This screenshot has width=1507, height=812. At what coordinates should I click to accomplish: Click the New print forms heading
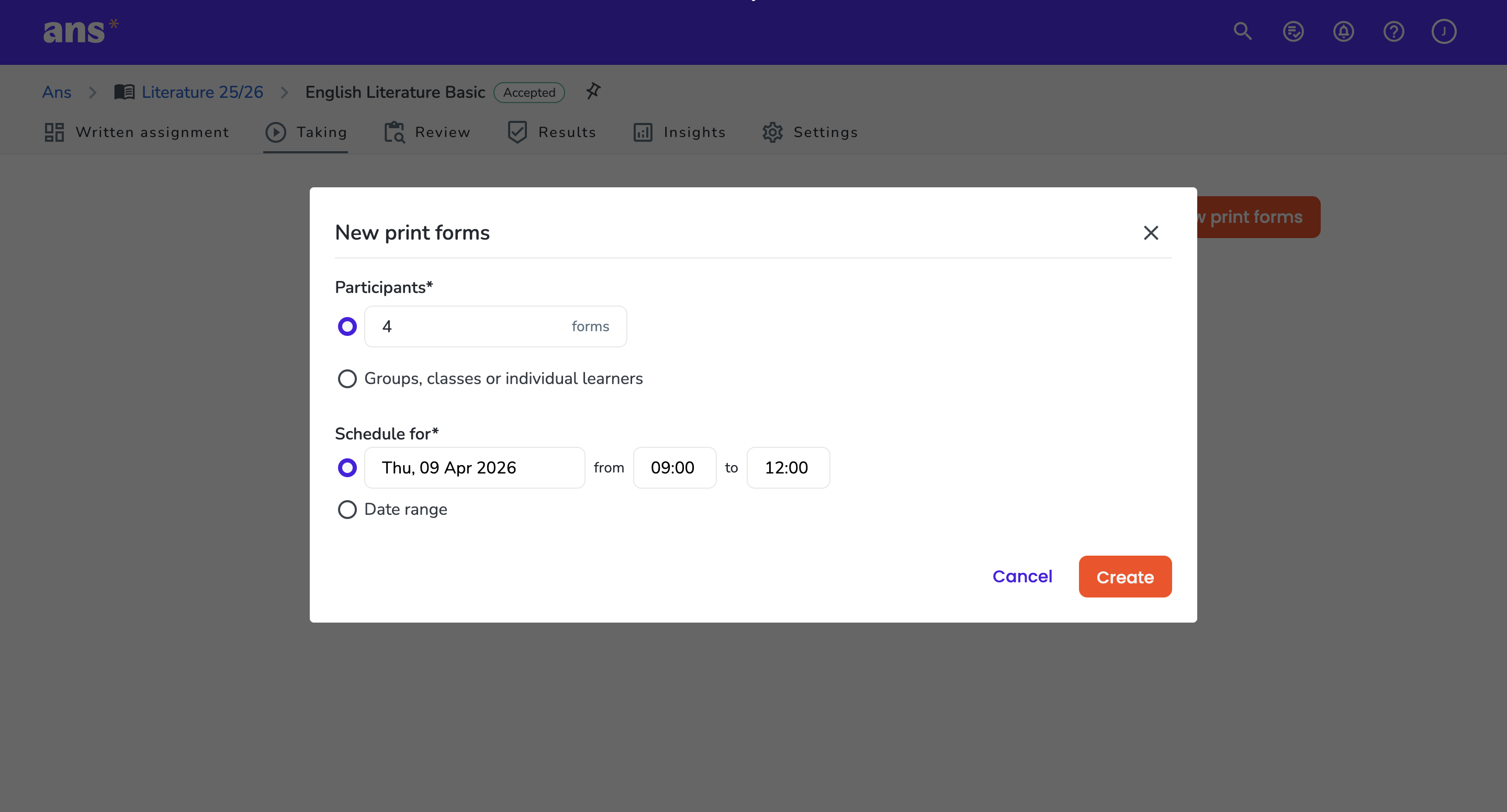click(412, 232)
